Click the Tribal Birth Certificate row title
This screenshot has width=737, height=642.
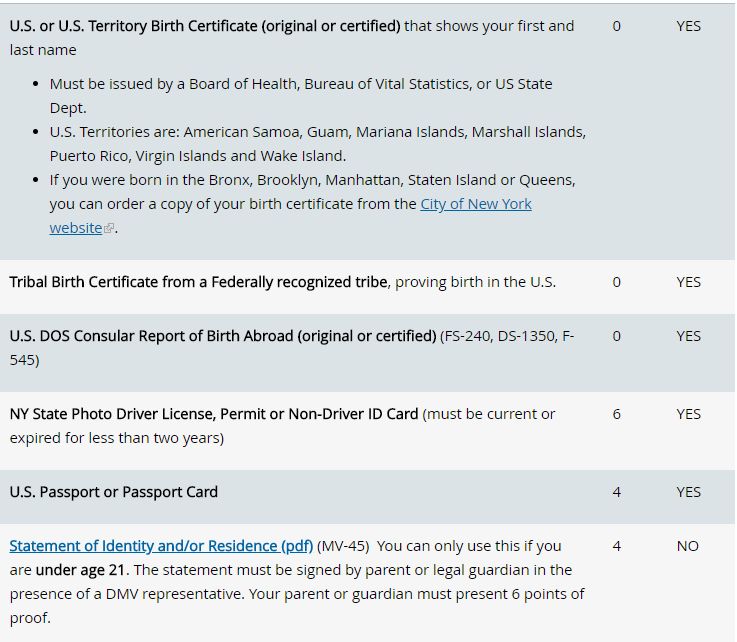(x=198, y=282)
